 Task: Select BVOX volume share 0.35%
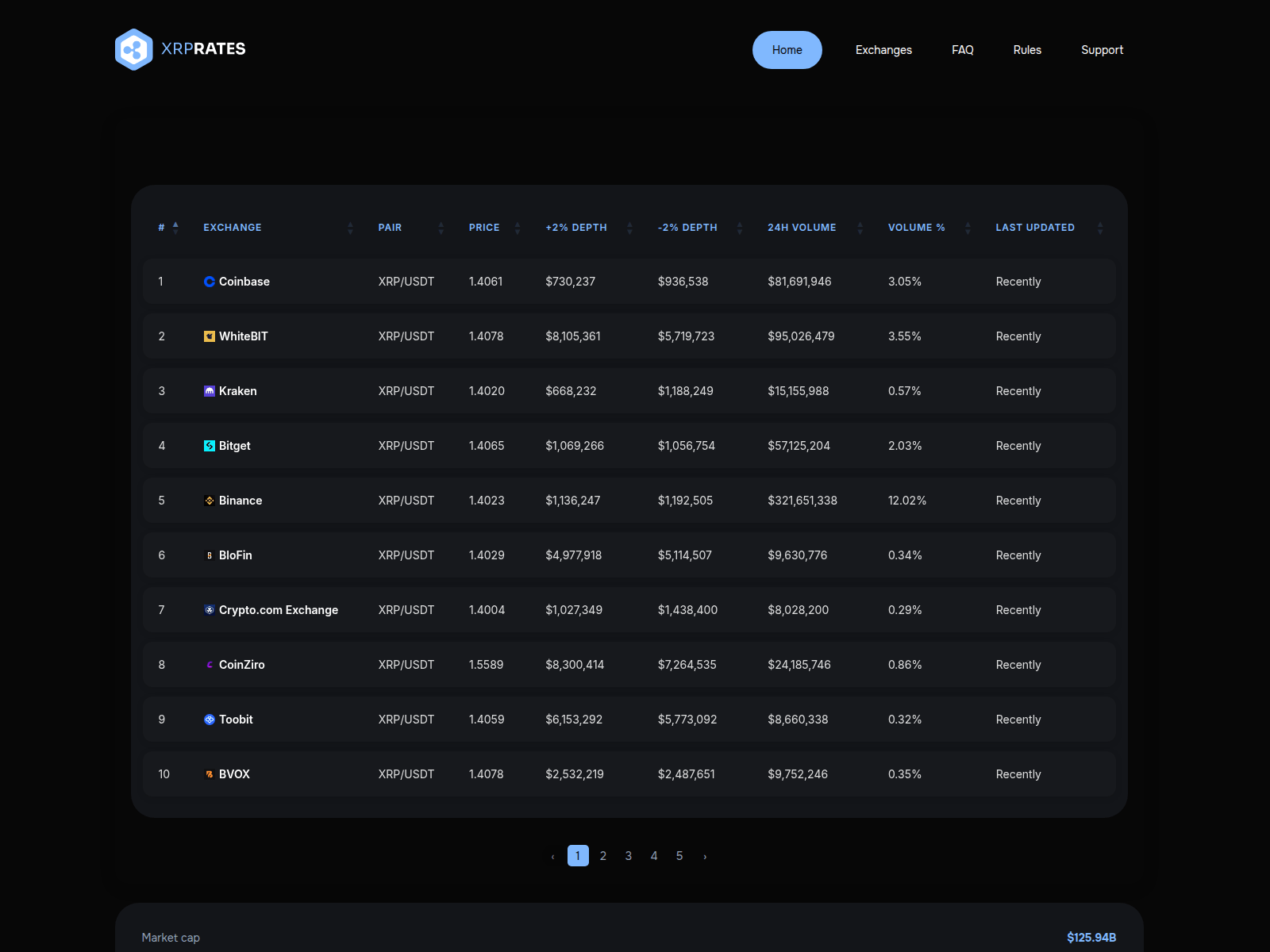905,774
